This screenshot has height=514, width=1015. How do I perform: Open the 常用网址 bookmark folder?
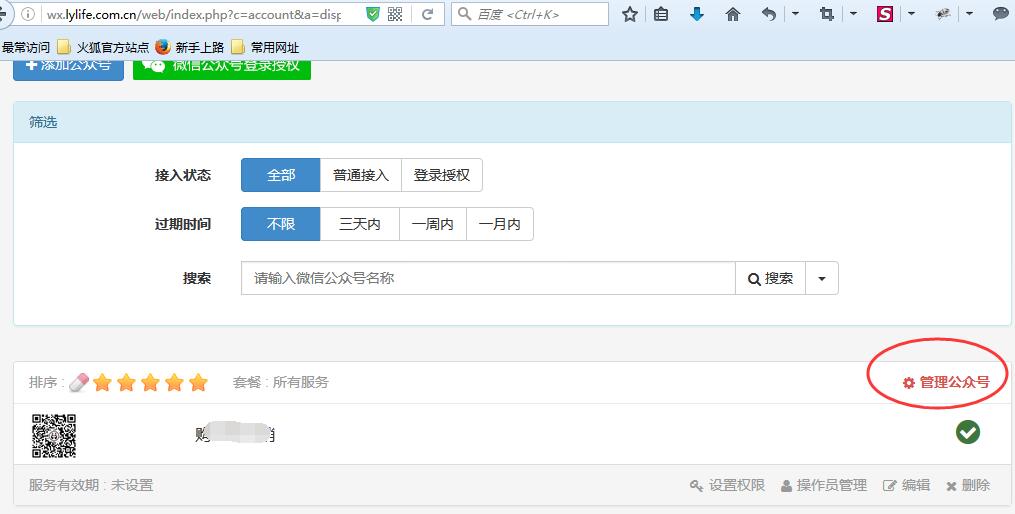[265, 47]
